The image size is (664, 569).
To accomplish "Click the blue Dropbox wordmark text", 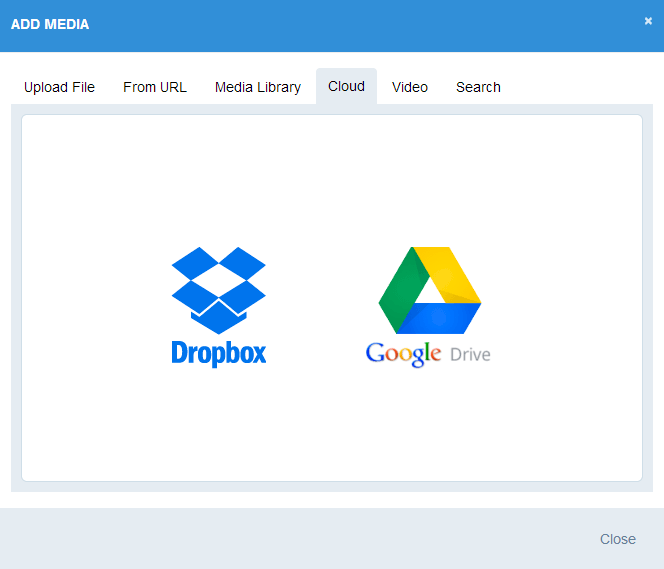I will [218, 353].
